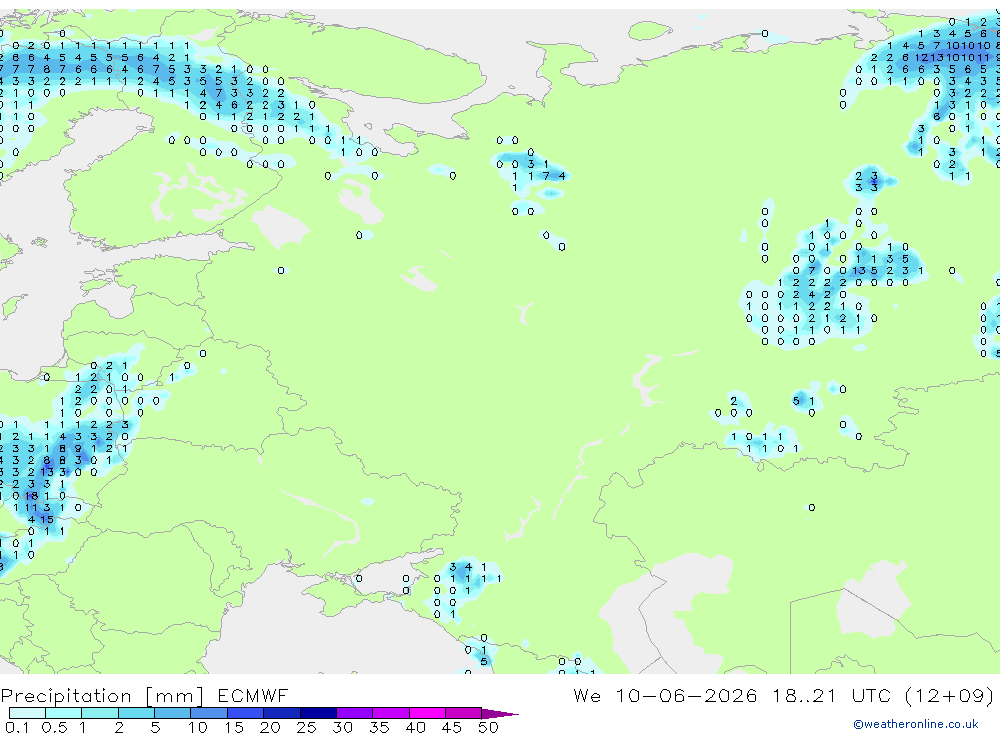Click the legend label '0.5'

pyautogui.click(x=54, y=727)
